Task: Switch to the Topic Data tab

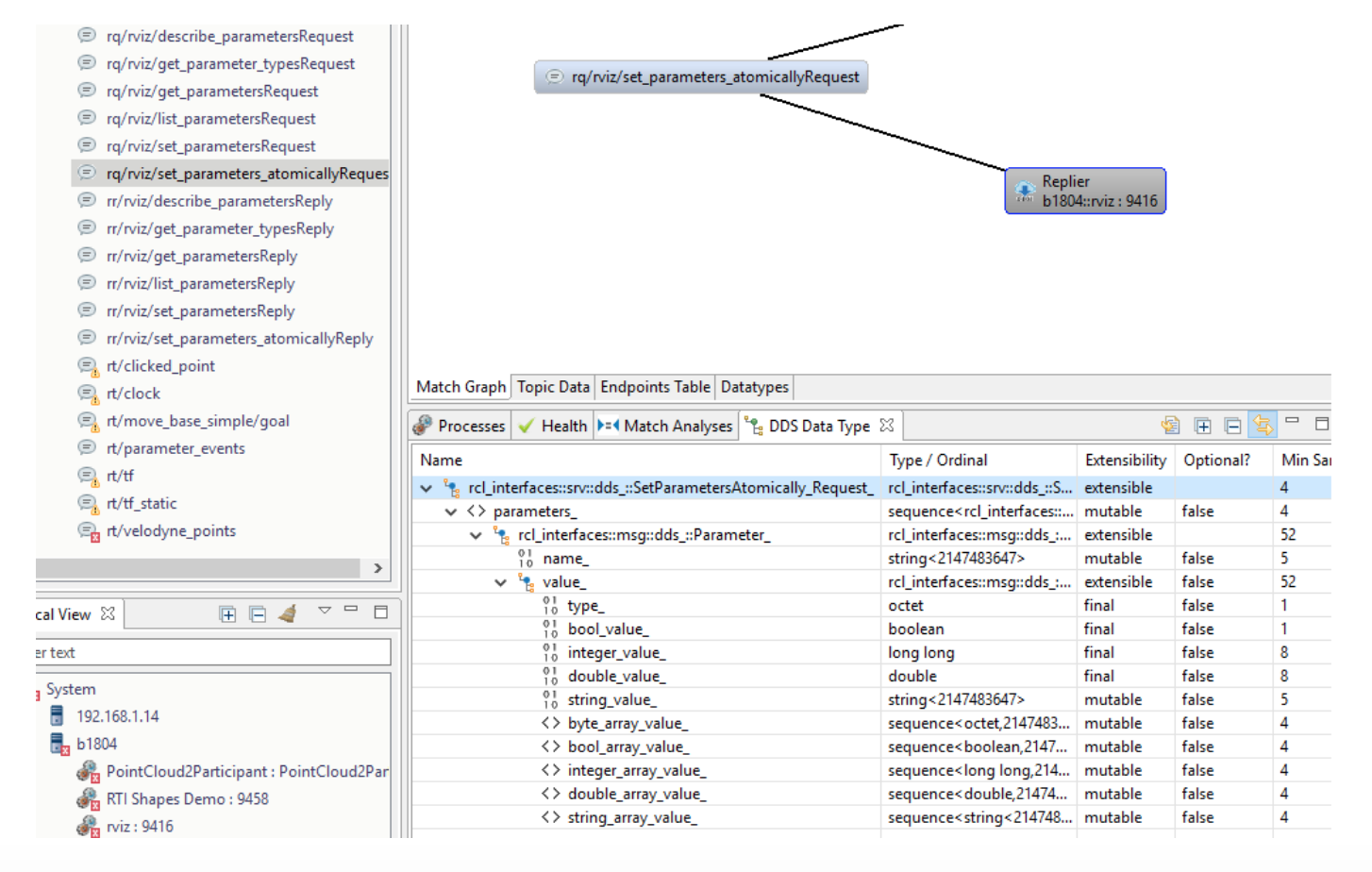Action: (553, 387)
